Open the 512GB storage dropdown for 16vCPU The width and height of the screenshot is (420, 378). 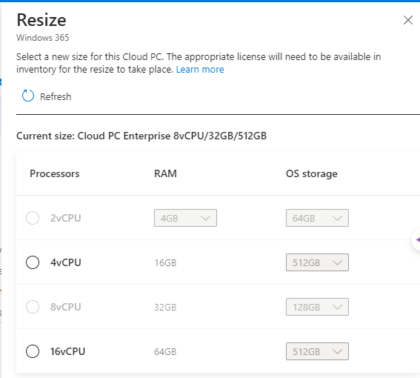(x=317, y=351)
